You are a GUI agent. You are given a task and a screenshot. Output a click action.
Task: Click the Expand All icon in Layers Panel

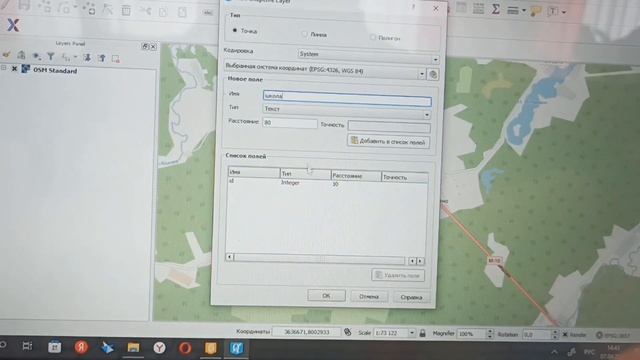click(87, 58)
